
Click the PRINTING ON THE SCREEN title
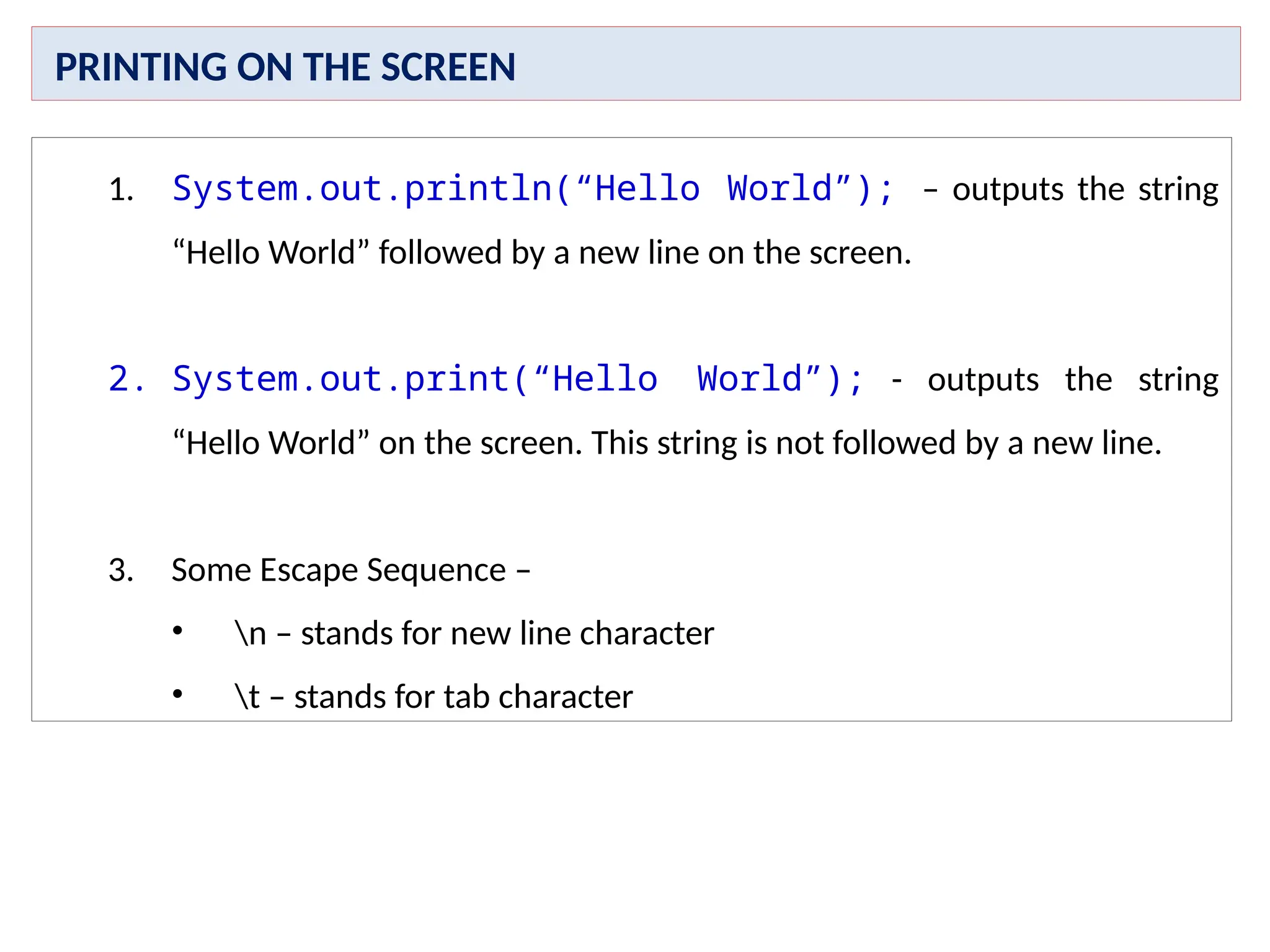click(285, 67)
